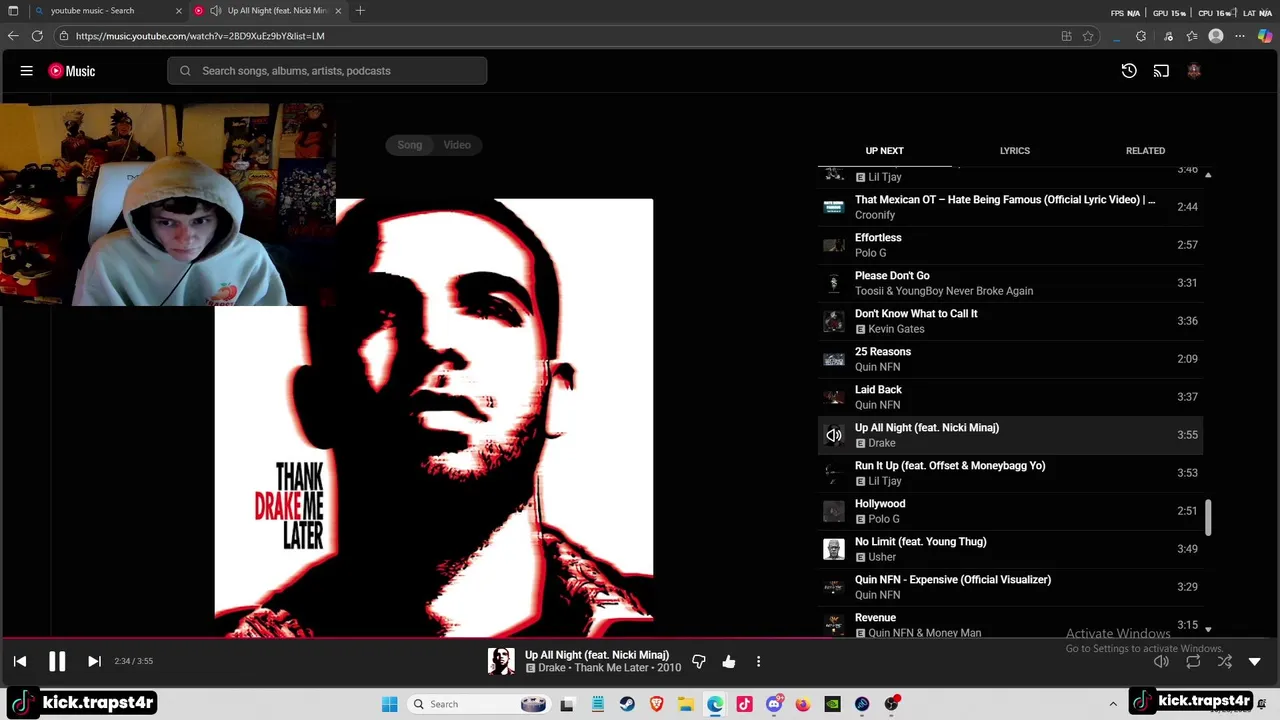Play 25 Reasons by Quin NFN

coord(1010,359)
